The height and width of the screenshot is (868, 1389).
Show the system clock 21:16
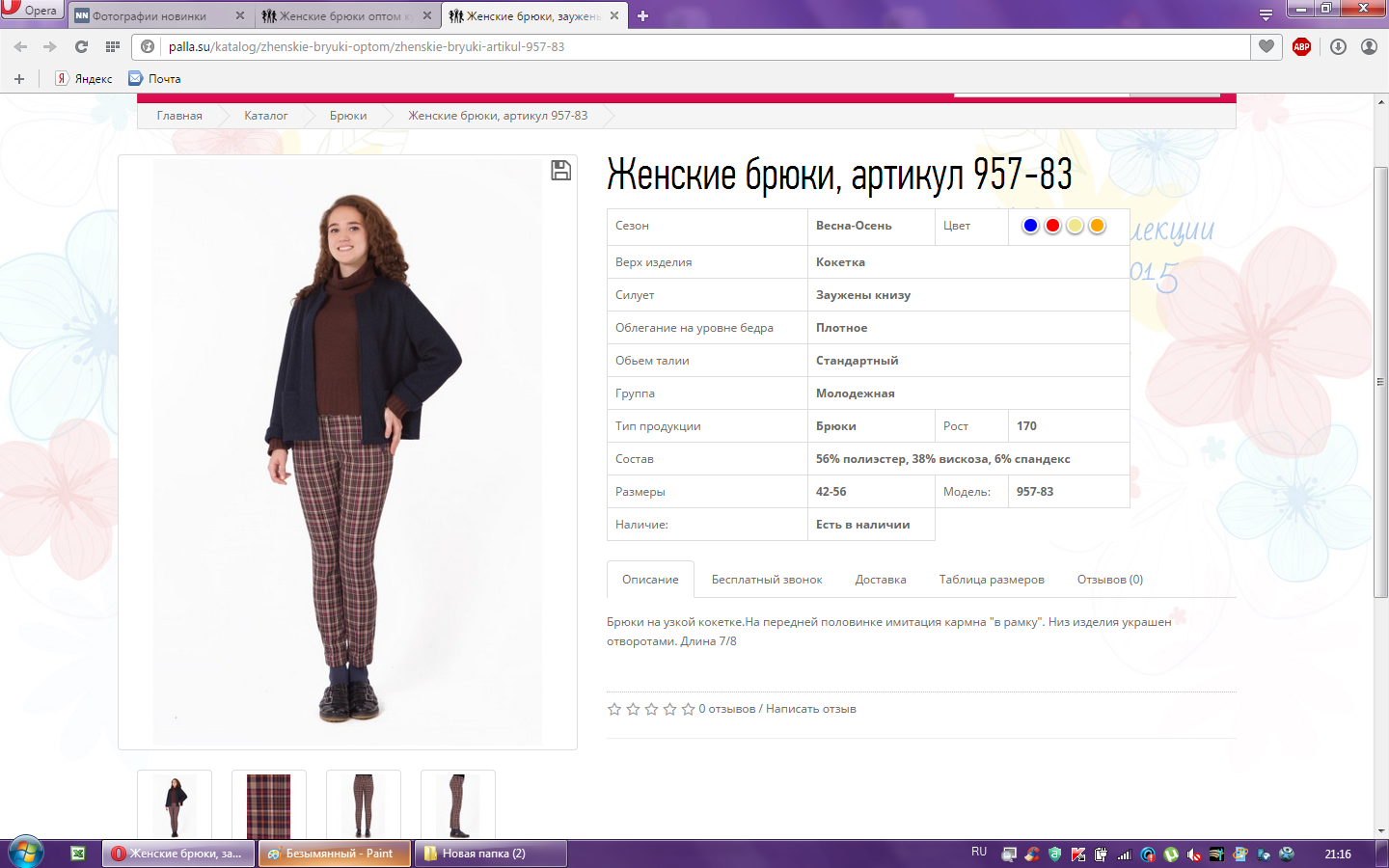pyautogui.click(x=1338, y=854)
